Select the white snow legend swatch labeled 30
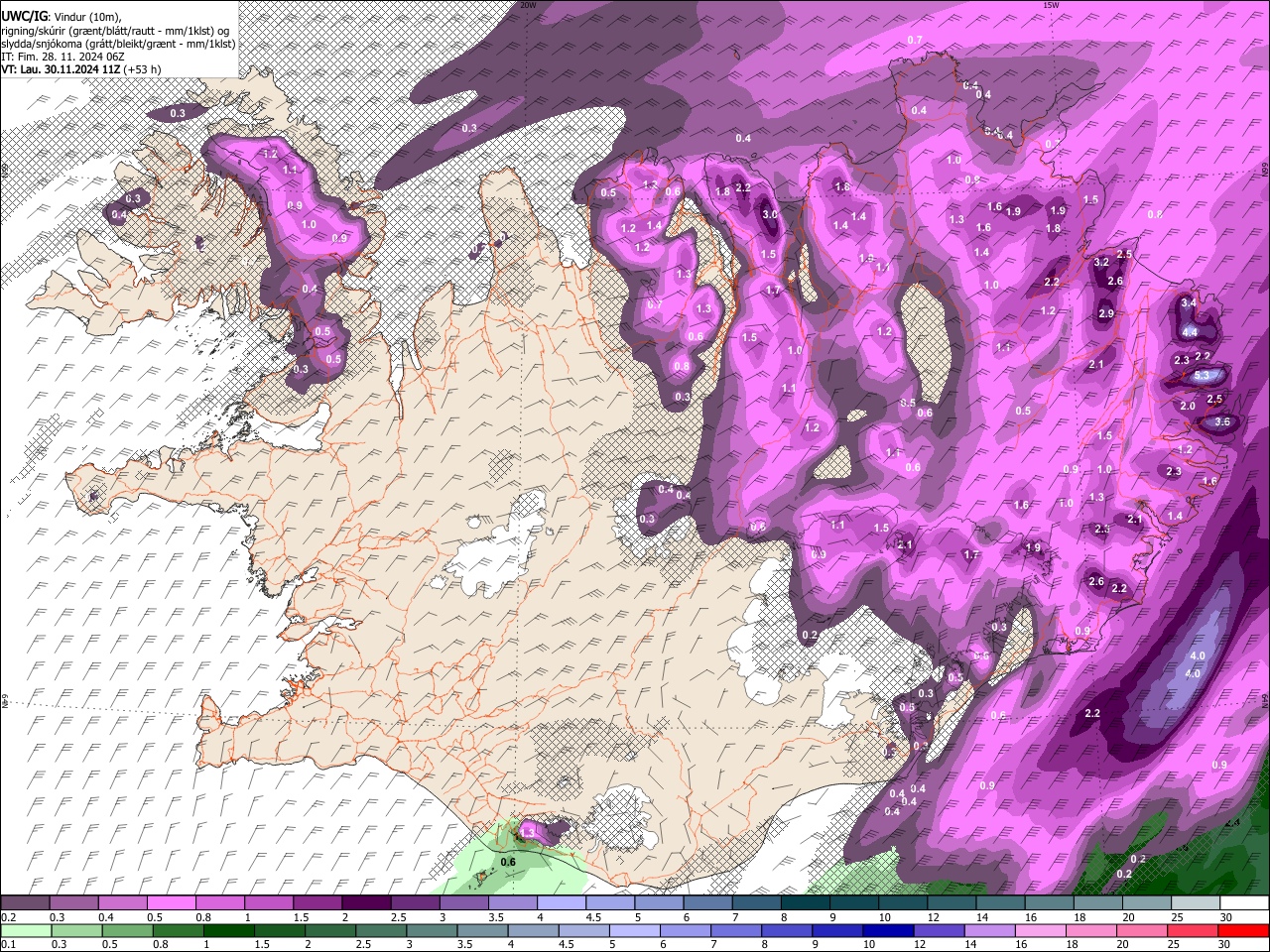Screen dimensions: 1270x952 (1243, 902)
